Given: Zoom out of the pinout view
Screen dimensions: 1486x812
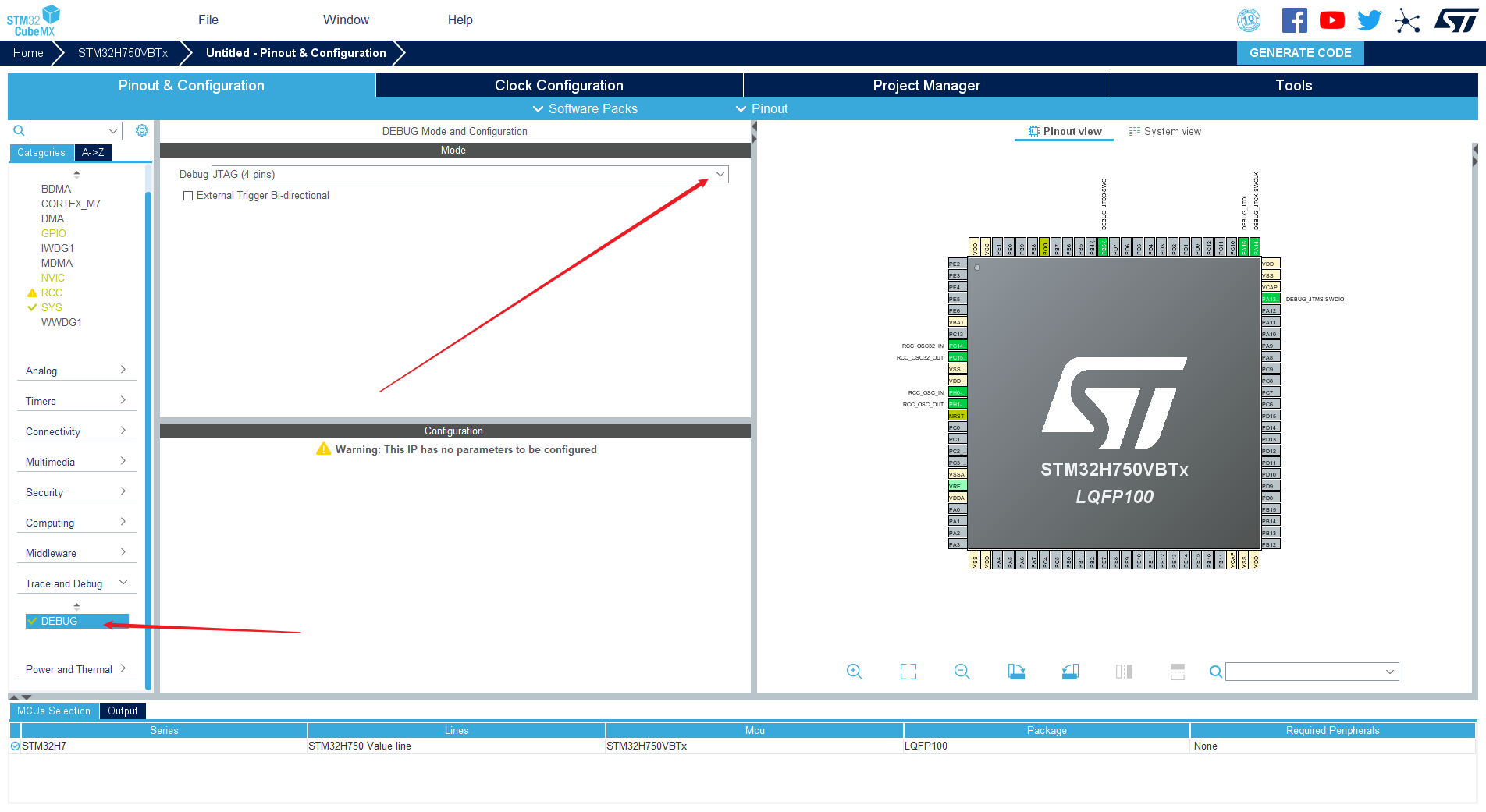Looking at the screenshot, I should (962, 672).
